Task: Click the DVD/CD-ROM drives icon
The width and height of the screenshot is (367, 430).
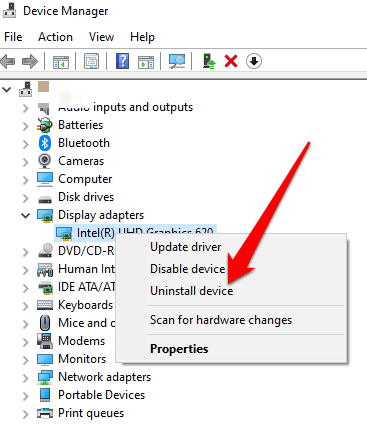Action: tap(45, 251)
